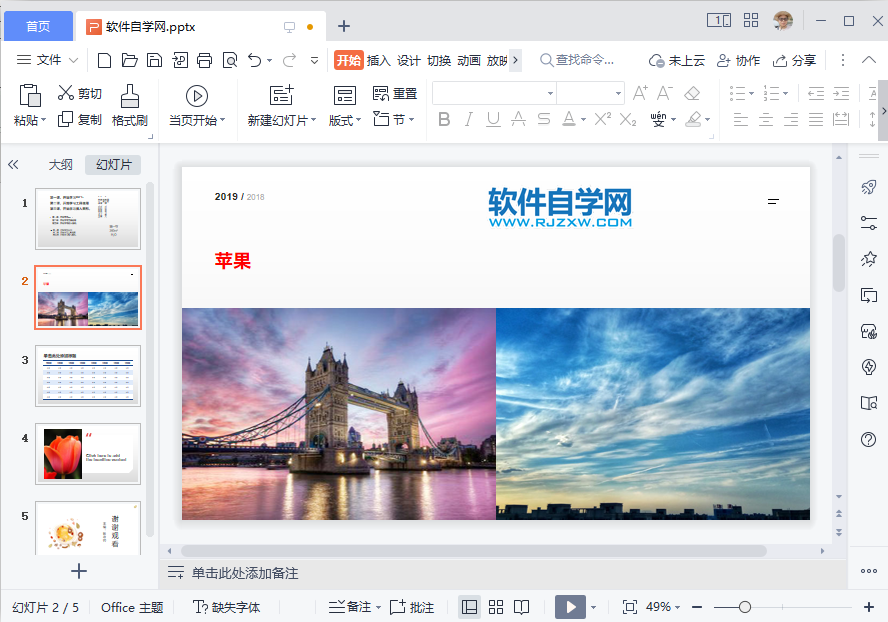Expand the zoom percentage dropdown showing 49%
The image size is (888, 622).
coord(662,606)
